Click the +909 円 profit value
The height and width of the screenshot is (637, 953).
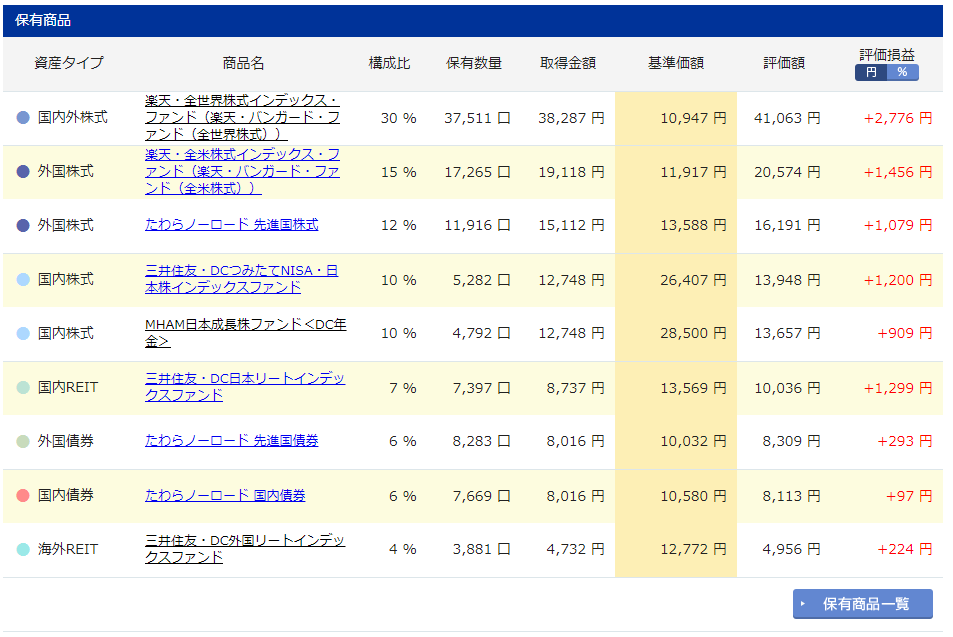(x=905, y=333)
